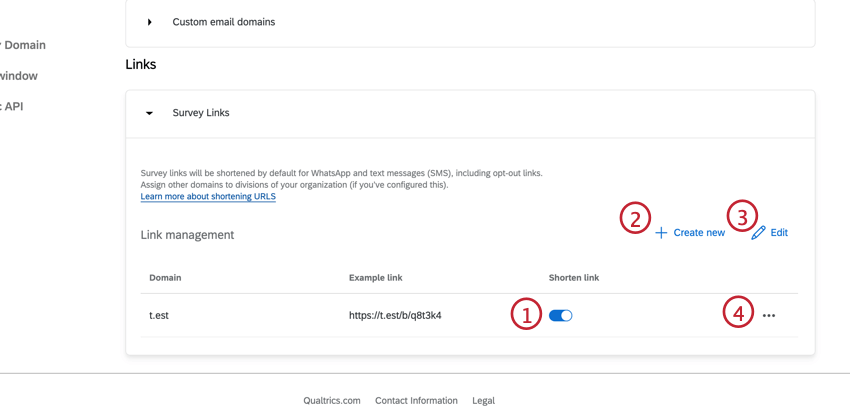Viewport: 850px width, 419px height.
Task: Expand the Custom email domains section
Action: coord(150,22)
